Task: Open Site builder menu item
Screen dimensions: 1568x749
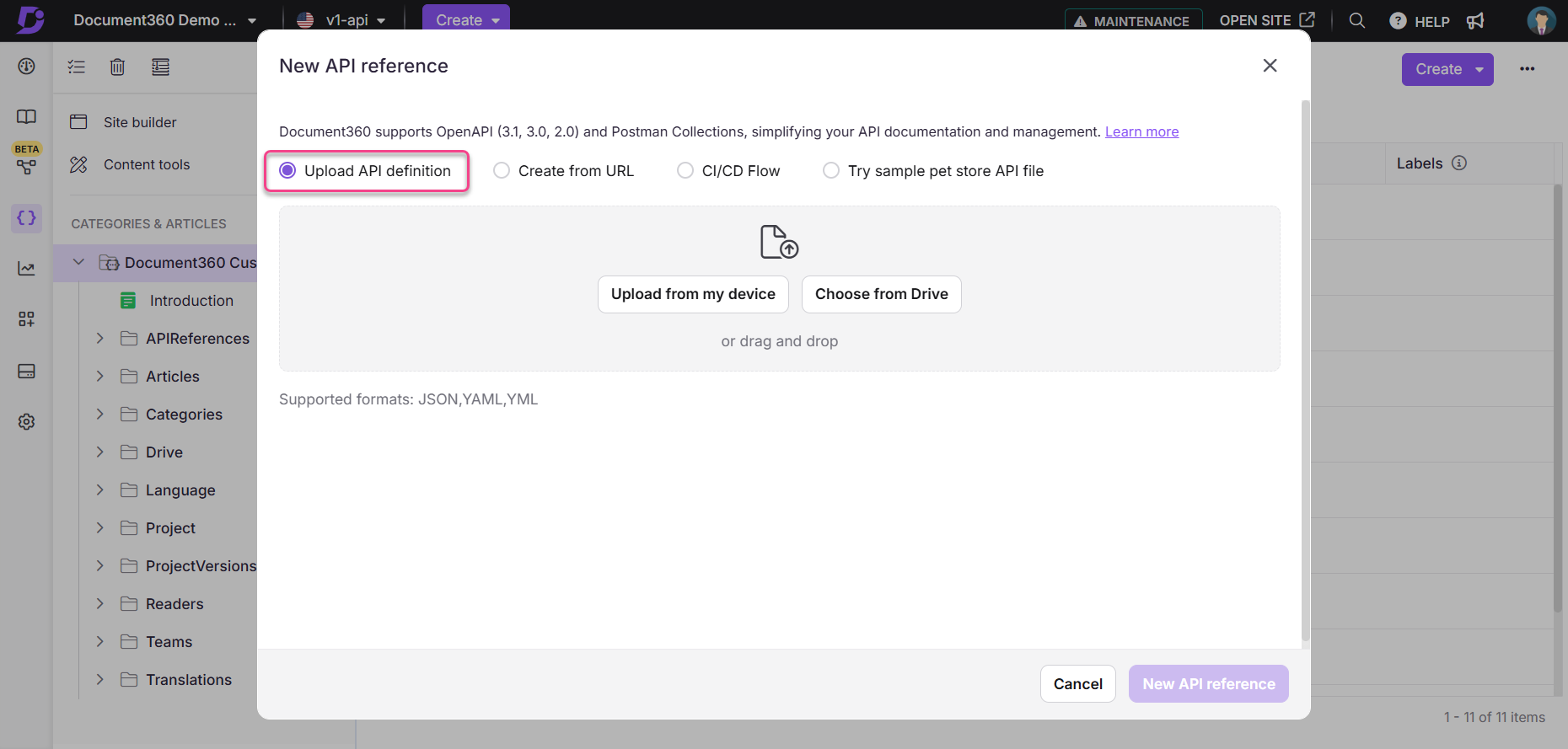Action: 140,122
